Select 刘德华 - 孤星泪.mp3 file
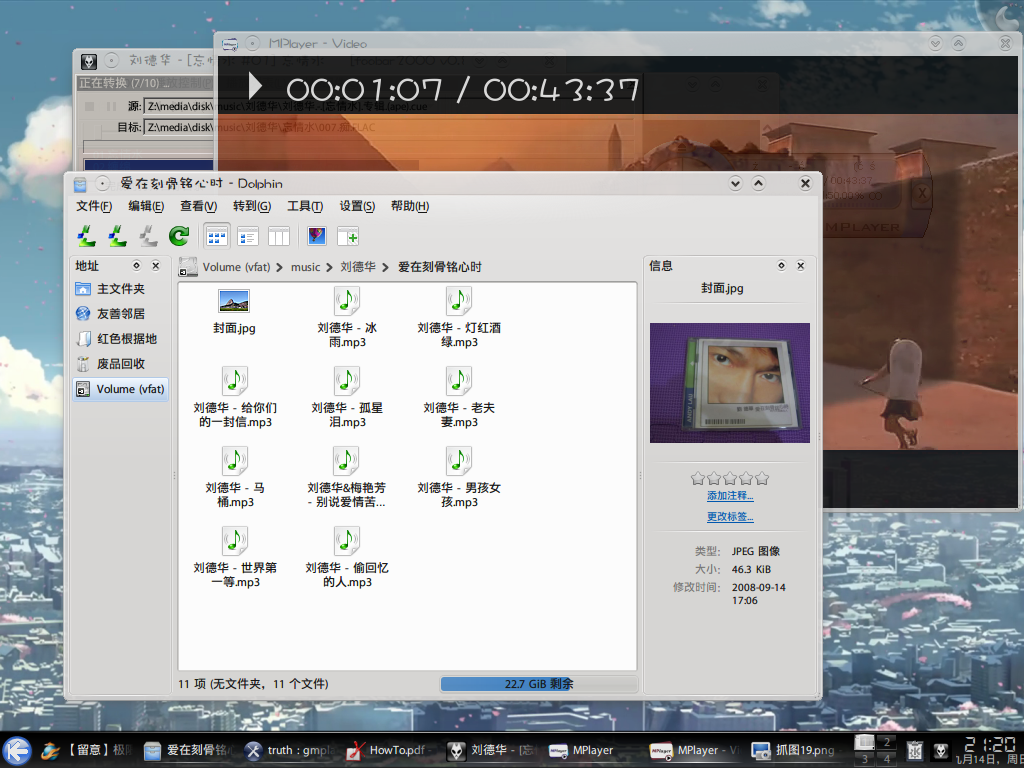The height and width of the screenshot is (768, 1024). coord(347,398)
